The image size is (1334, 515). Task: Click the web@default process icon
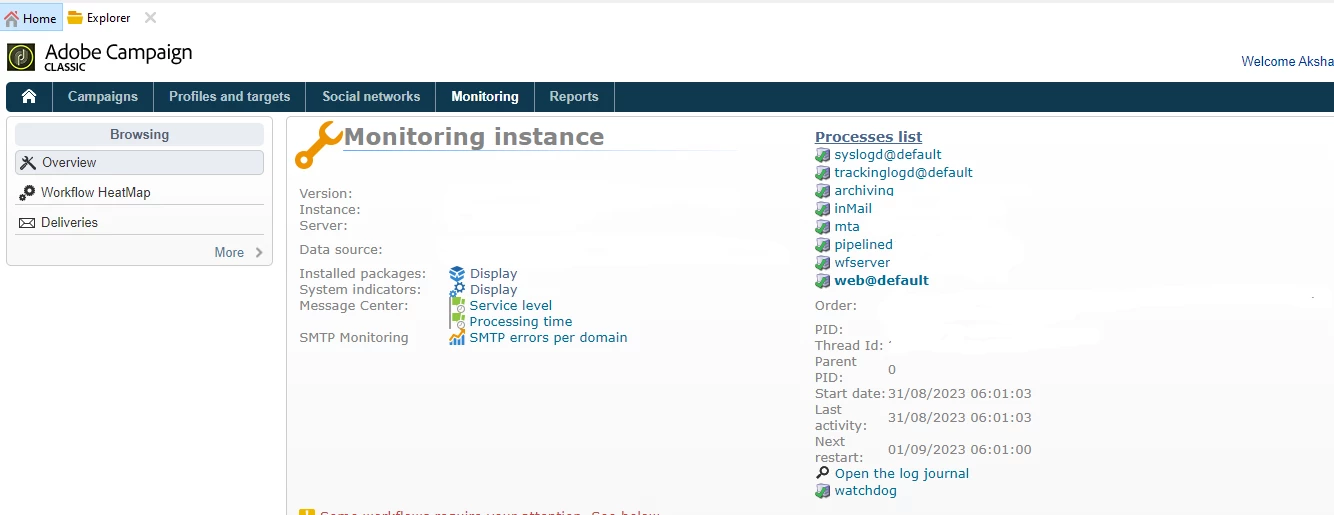tap(823, 281)
